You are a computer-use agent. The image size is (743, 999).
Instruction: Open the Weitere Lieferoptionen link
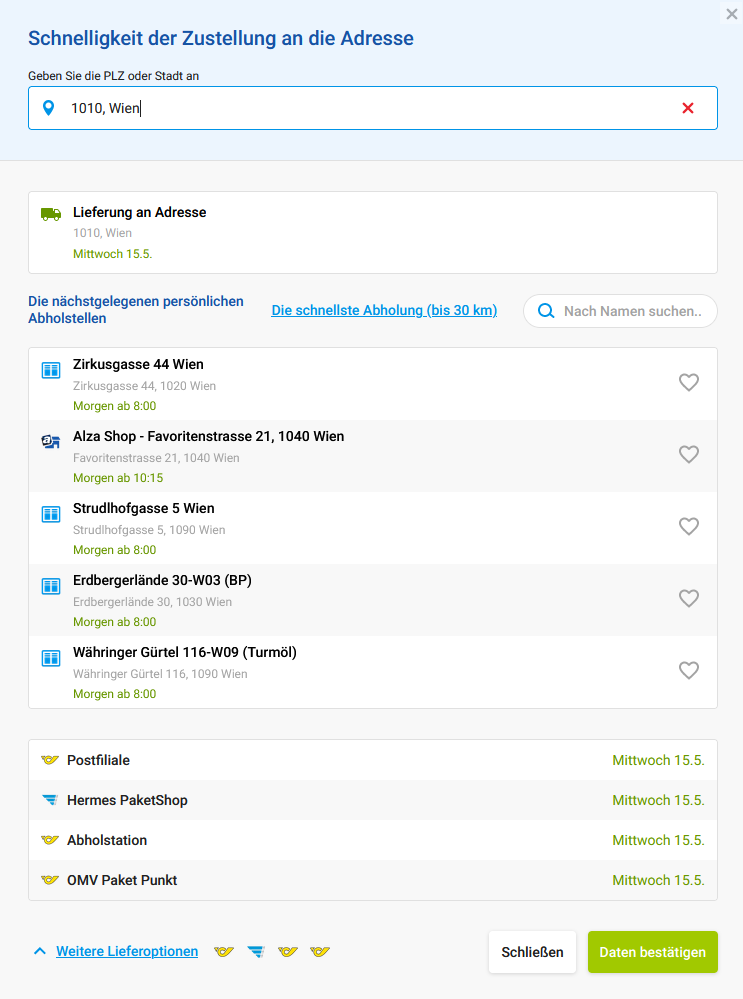click(x=127, y=951)
